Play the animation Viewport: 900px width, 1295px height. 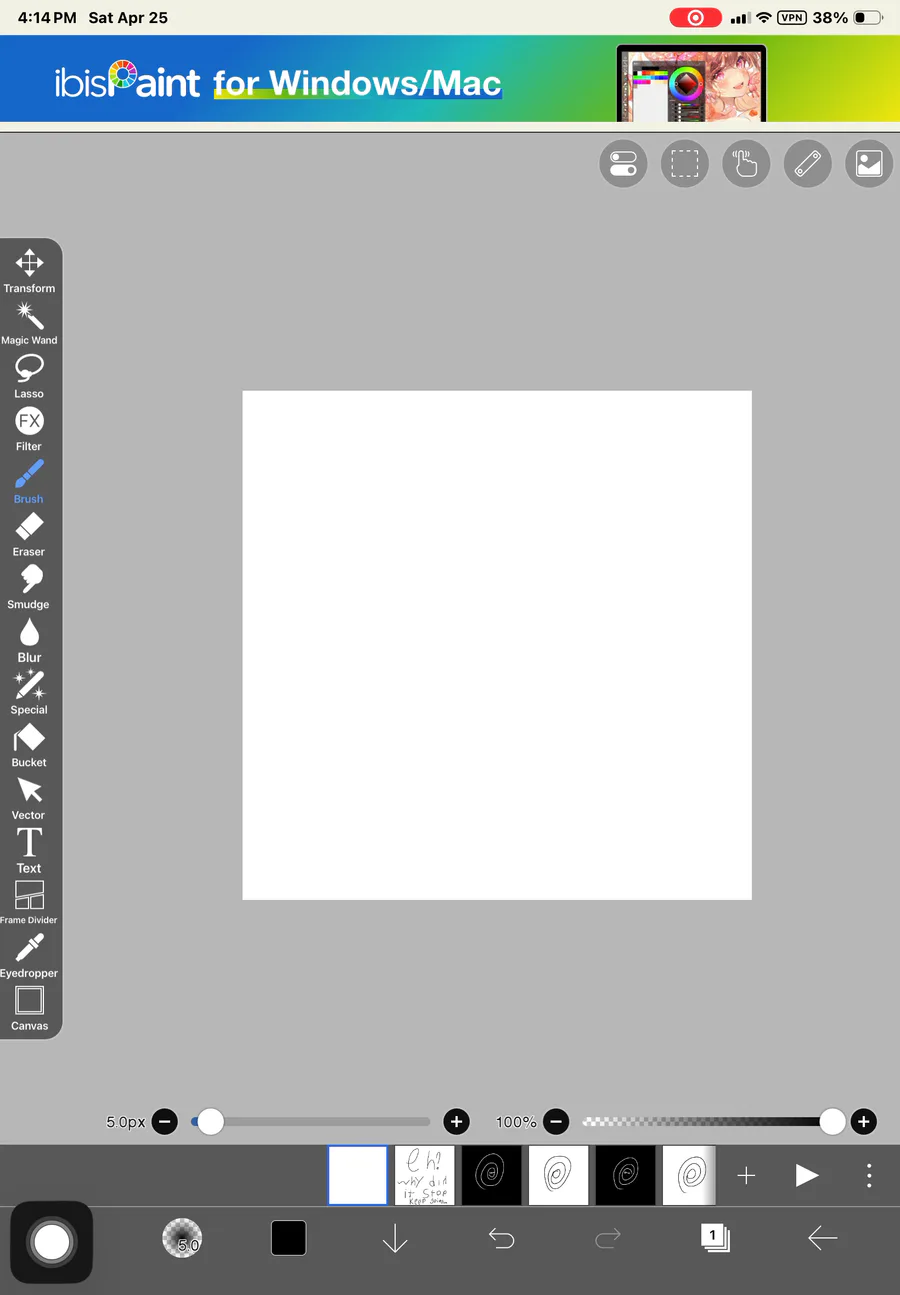[807, 1175]
